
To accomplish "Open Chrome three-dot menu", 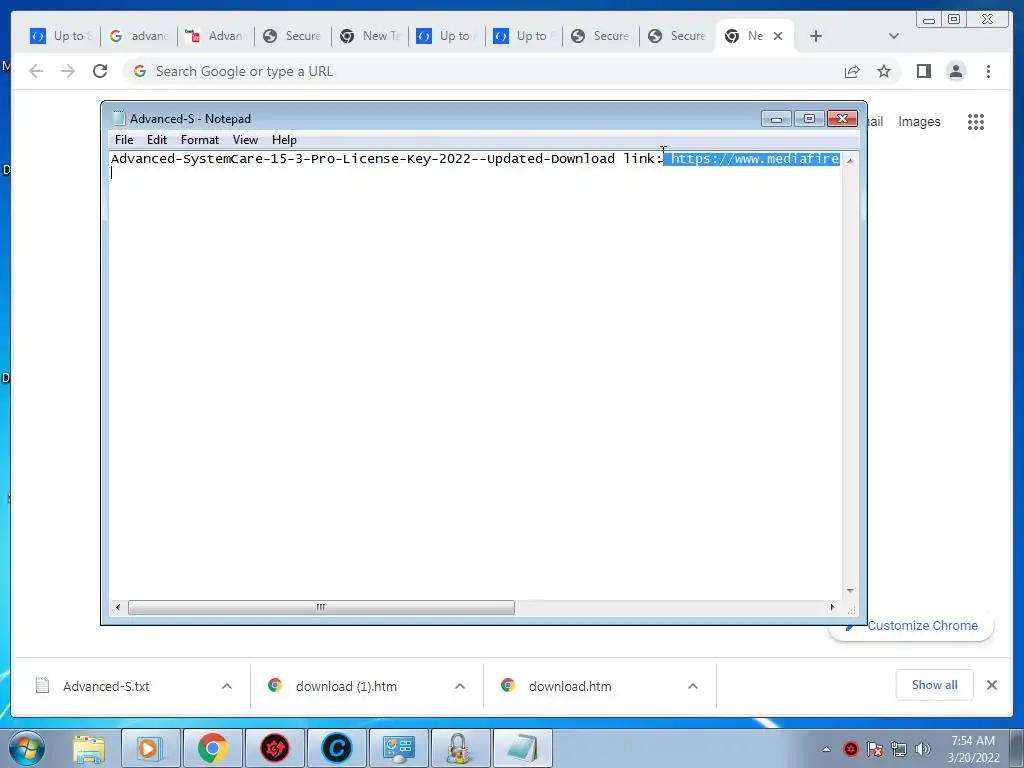I will (988, 71).
